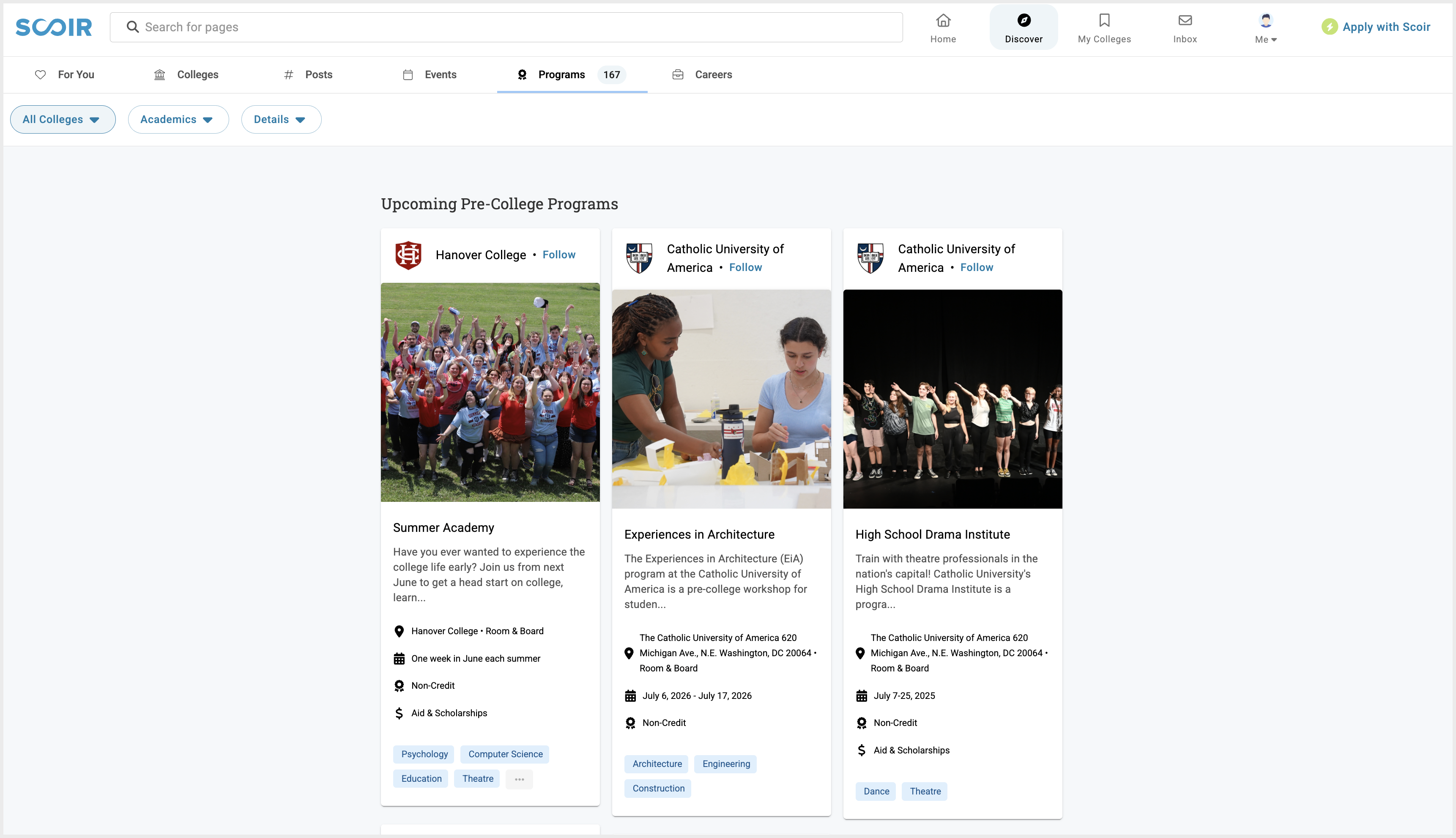The image size is (1456, 838).
Task: Show more tags on Summer Academy
Action: click(519, 779)
